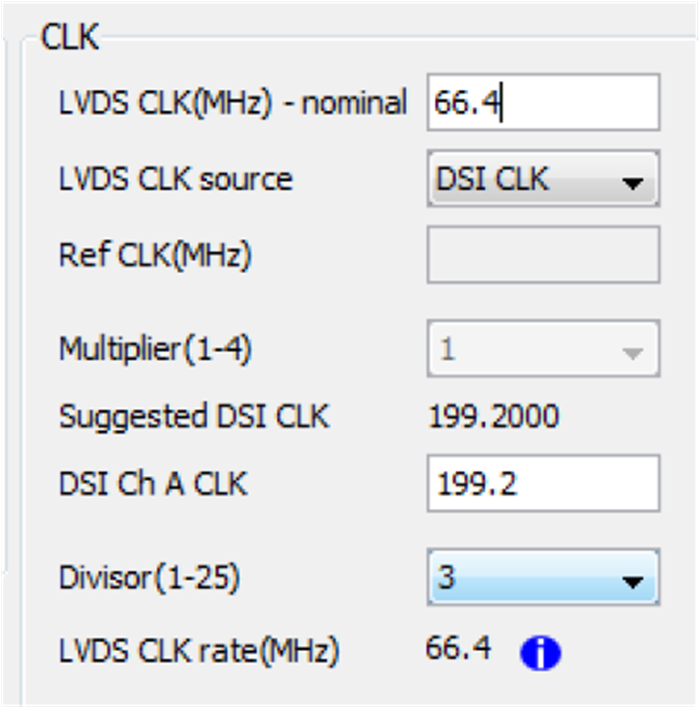Click the blue info icon beside LVDS CLK rate
The width and height of the screenshot is (700, 708).
click(540, 654)
